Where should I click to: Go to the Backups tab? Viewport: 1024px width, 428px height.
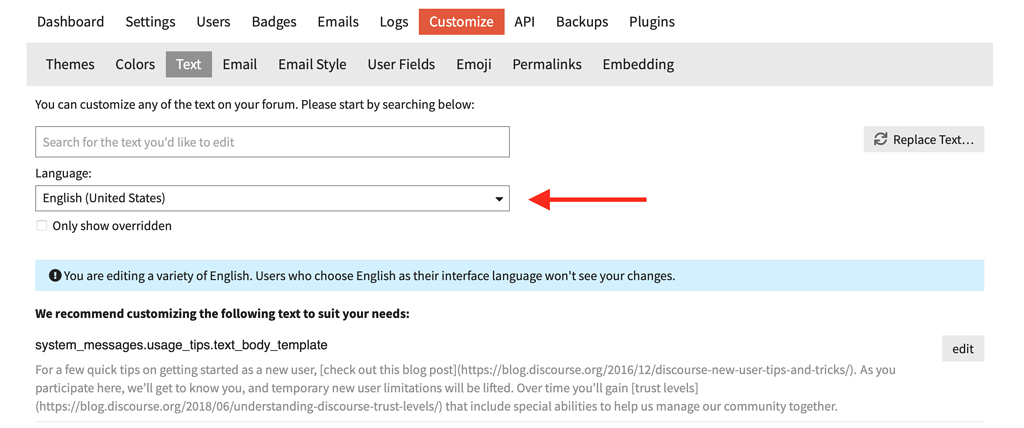point(582,22)
